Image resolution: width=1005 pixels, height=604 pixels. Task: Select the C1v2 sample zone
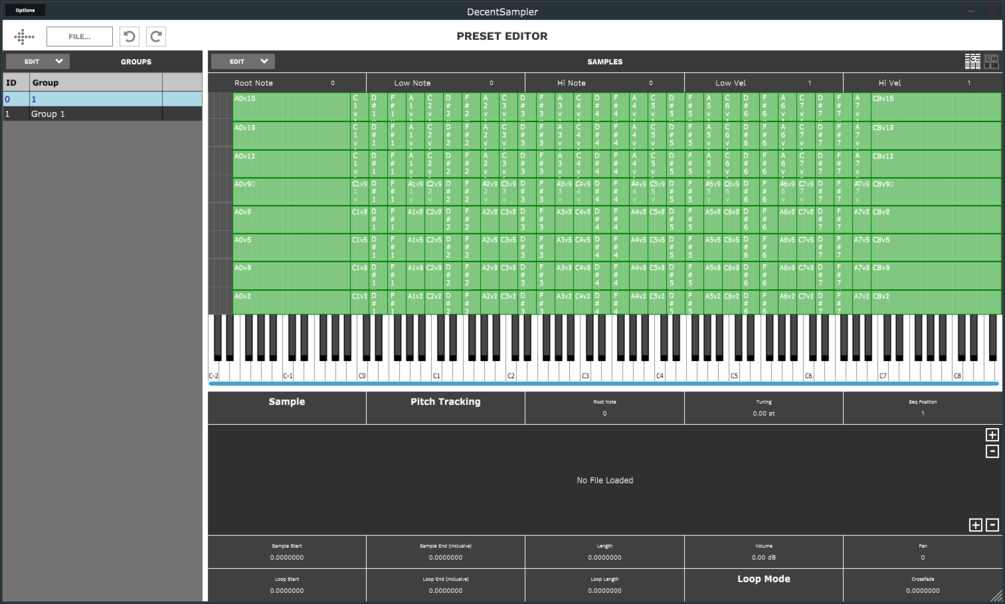coord(360,303)
